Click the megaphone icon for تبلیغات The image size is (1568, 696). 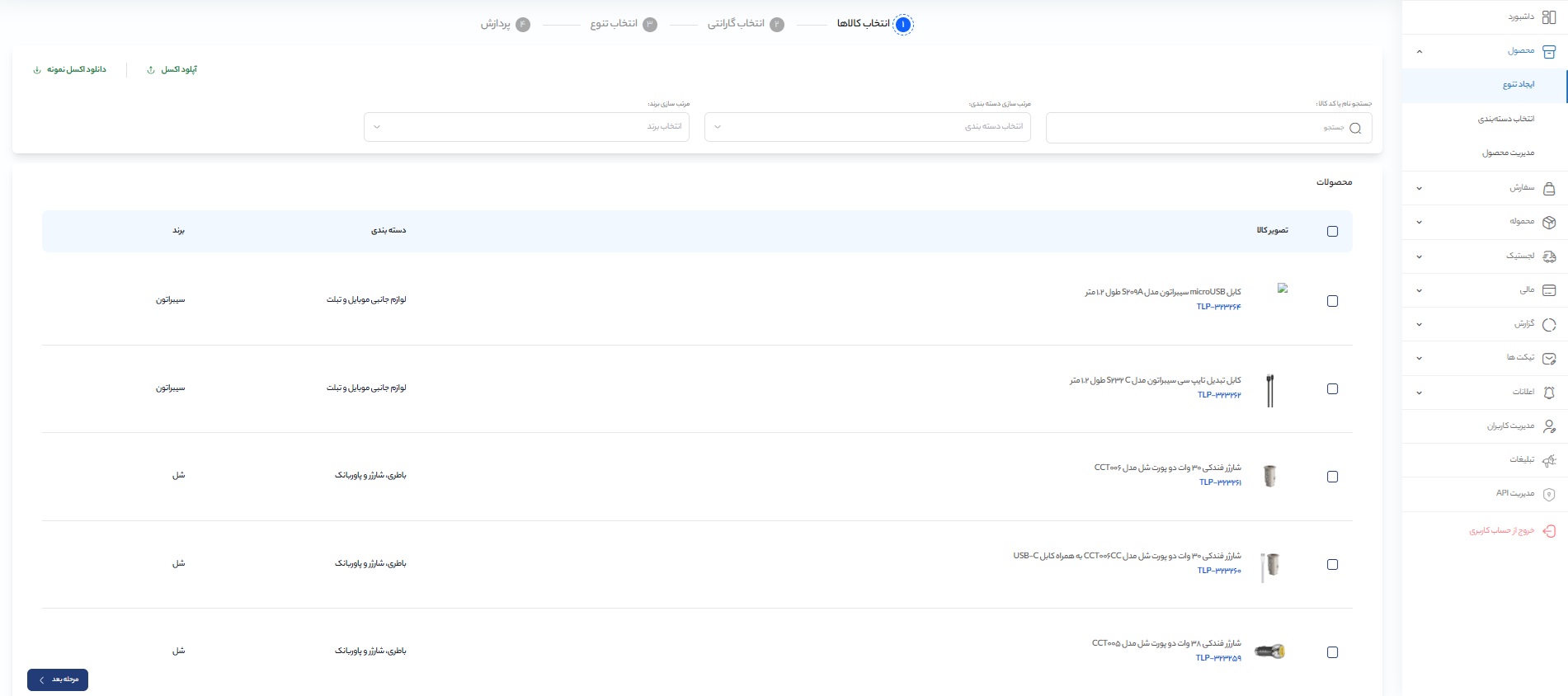[x=1548, y=460]
